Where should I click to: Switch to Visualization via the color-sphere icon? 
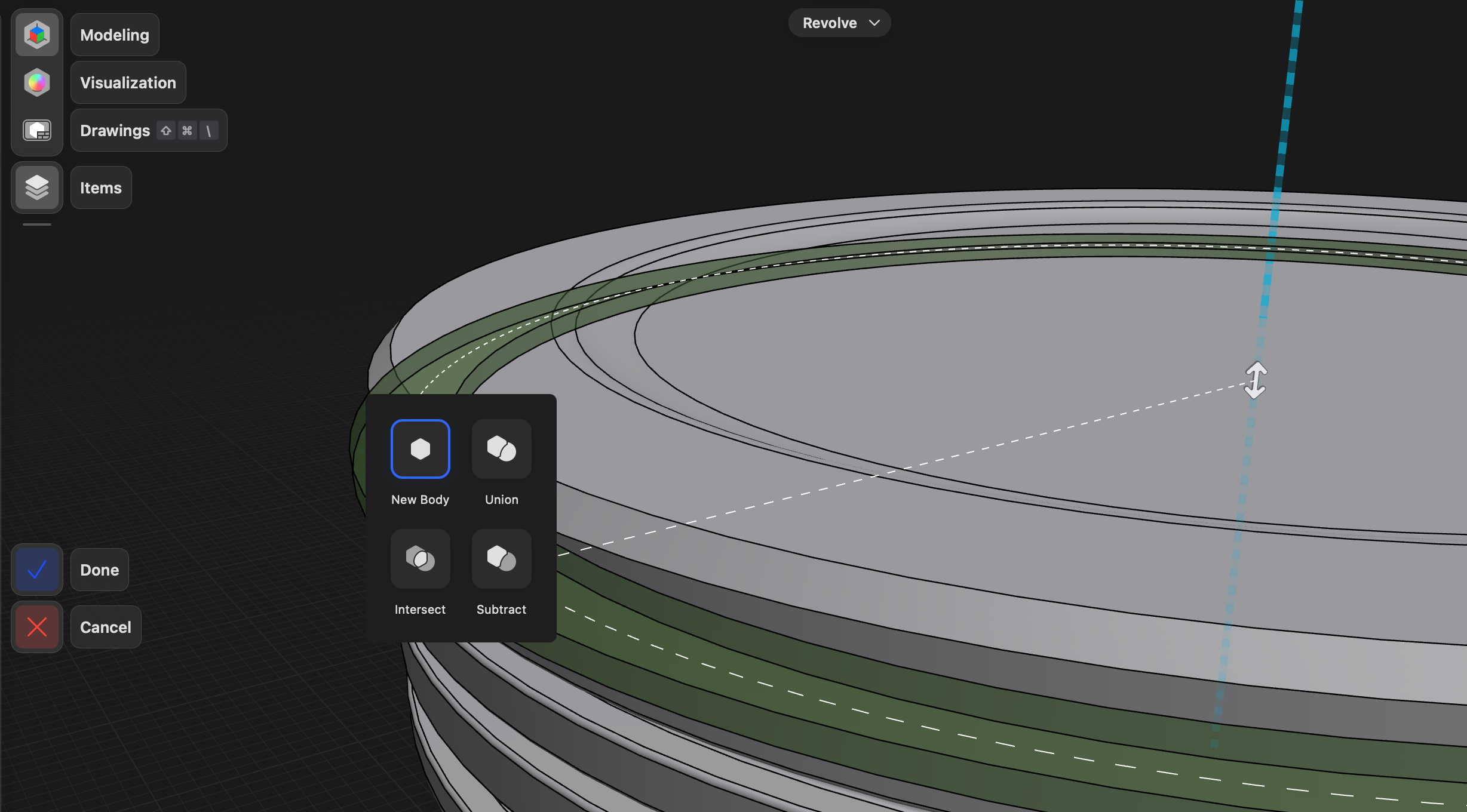click(37, 82)
